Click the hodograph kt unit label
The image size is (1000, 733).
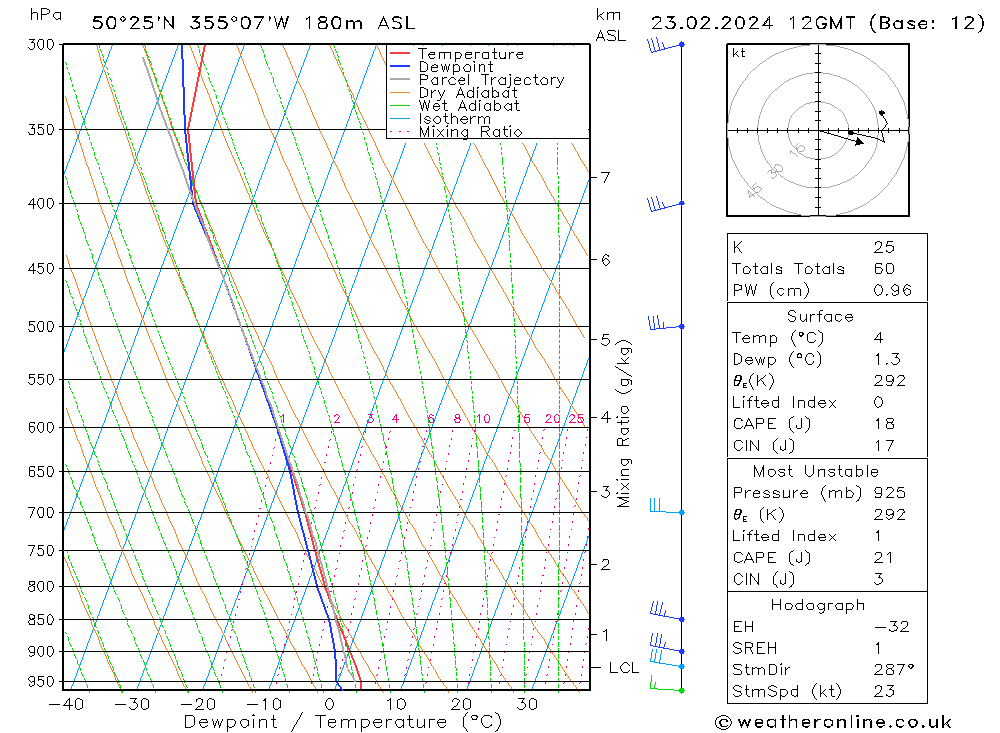click(739, 53)
